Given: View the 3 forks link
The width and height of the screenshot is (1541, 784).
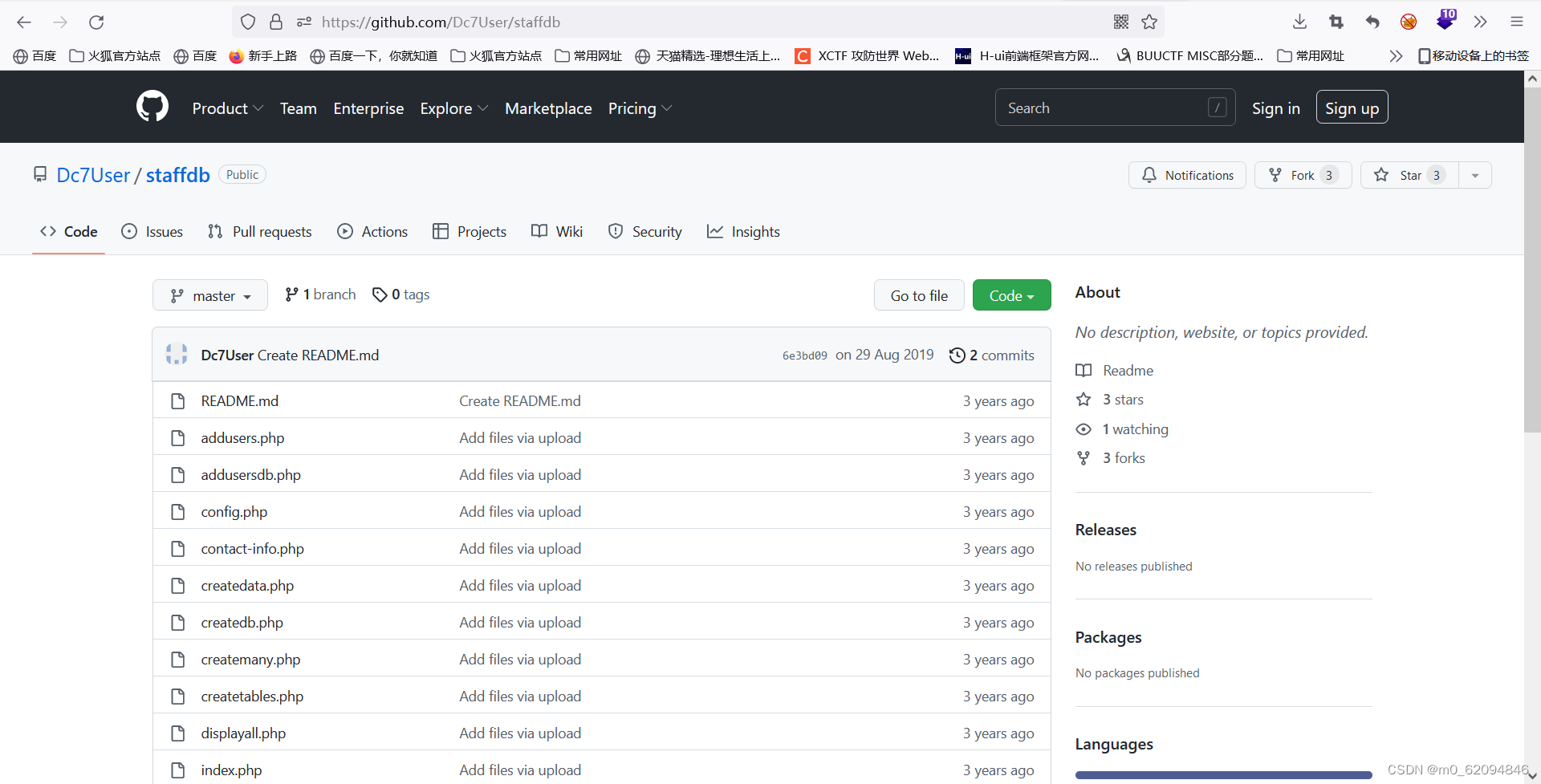Looking at the screenshot, I should click(1111, 457).
